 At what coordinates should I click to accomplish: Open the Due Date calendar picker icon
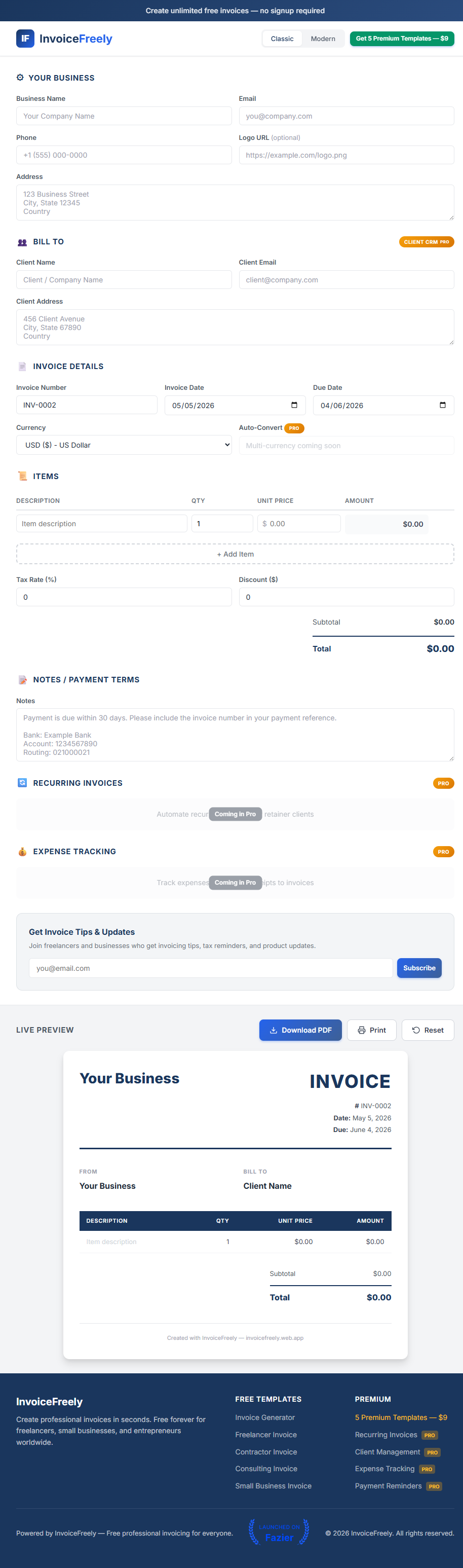[x=442, y=406]
